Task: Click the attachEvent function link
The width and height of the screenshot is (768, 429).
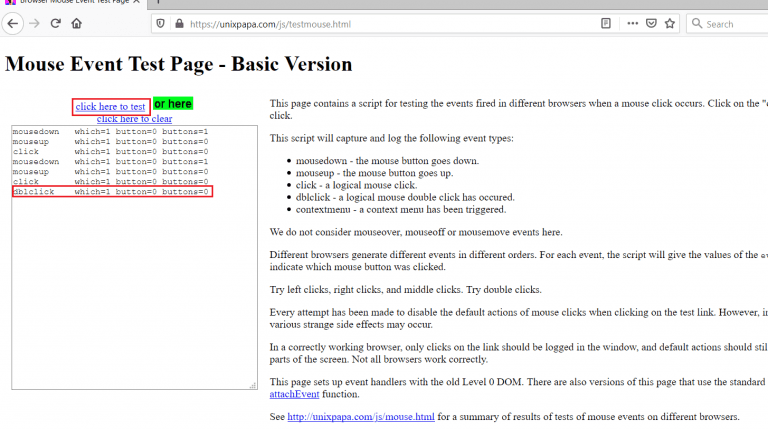Action: point(300,396)
